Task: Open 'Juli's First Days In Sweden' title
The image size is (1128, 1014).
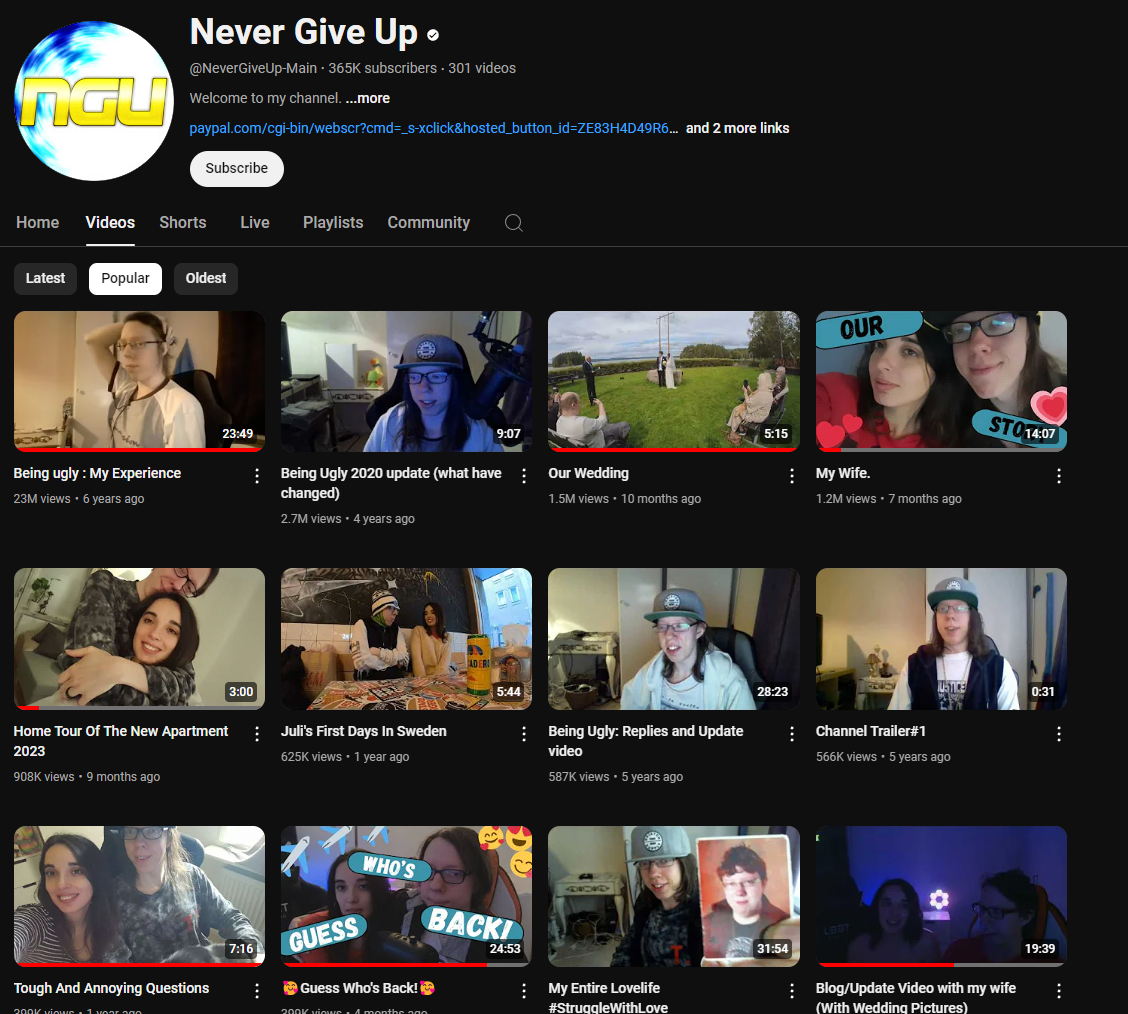Action: coord(363,731)
